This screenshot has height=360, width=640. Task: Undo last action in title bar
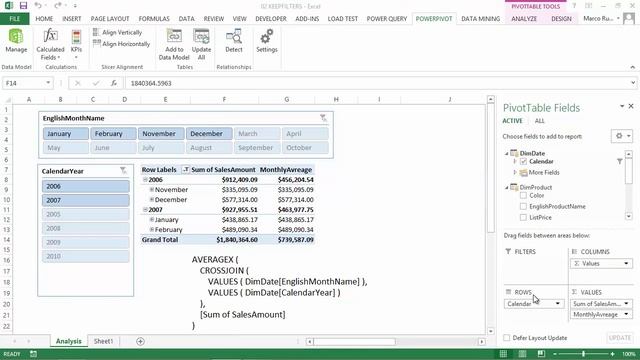tap(38, 6)
